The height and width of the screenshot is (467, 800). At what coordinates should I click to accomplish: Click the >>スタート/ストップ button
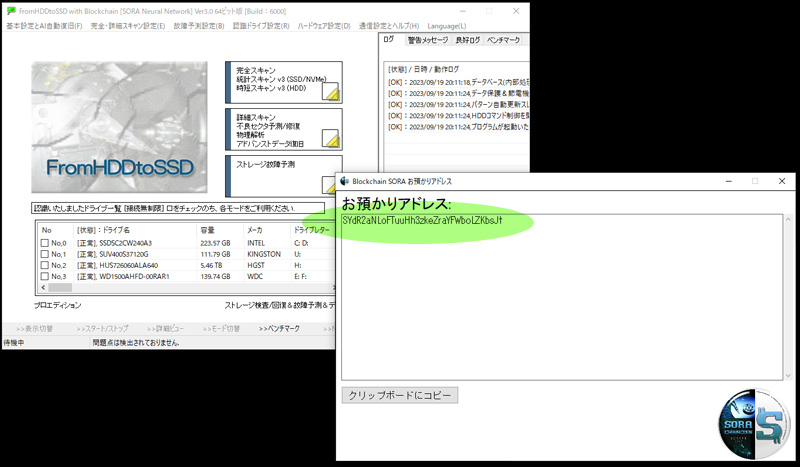tap(102, 329)
